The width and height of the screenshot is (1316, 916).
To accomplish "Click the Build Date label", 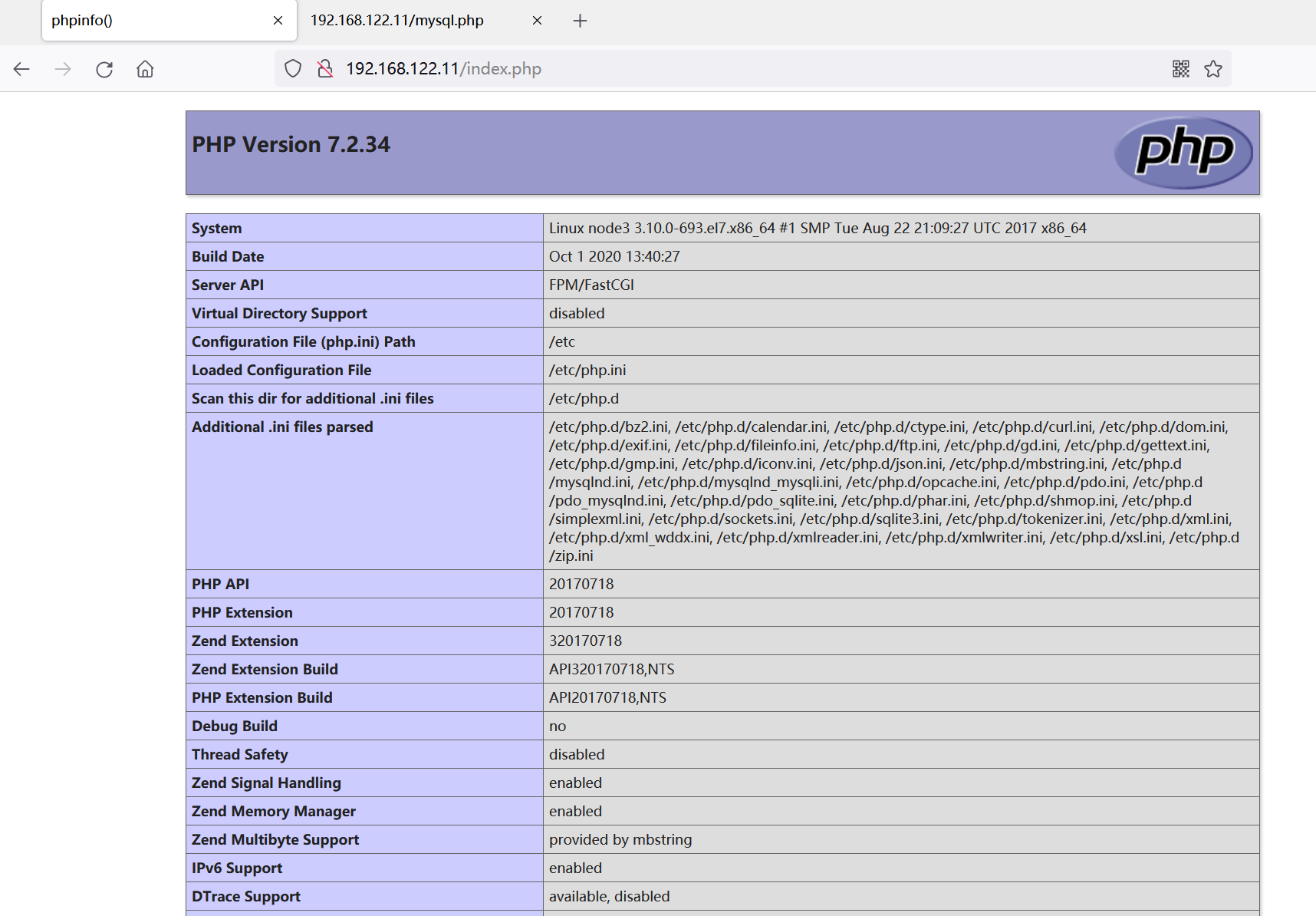I will pyautogui.click(x=228, y=256).
